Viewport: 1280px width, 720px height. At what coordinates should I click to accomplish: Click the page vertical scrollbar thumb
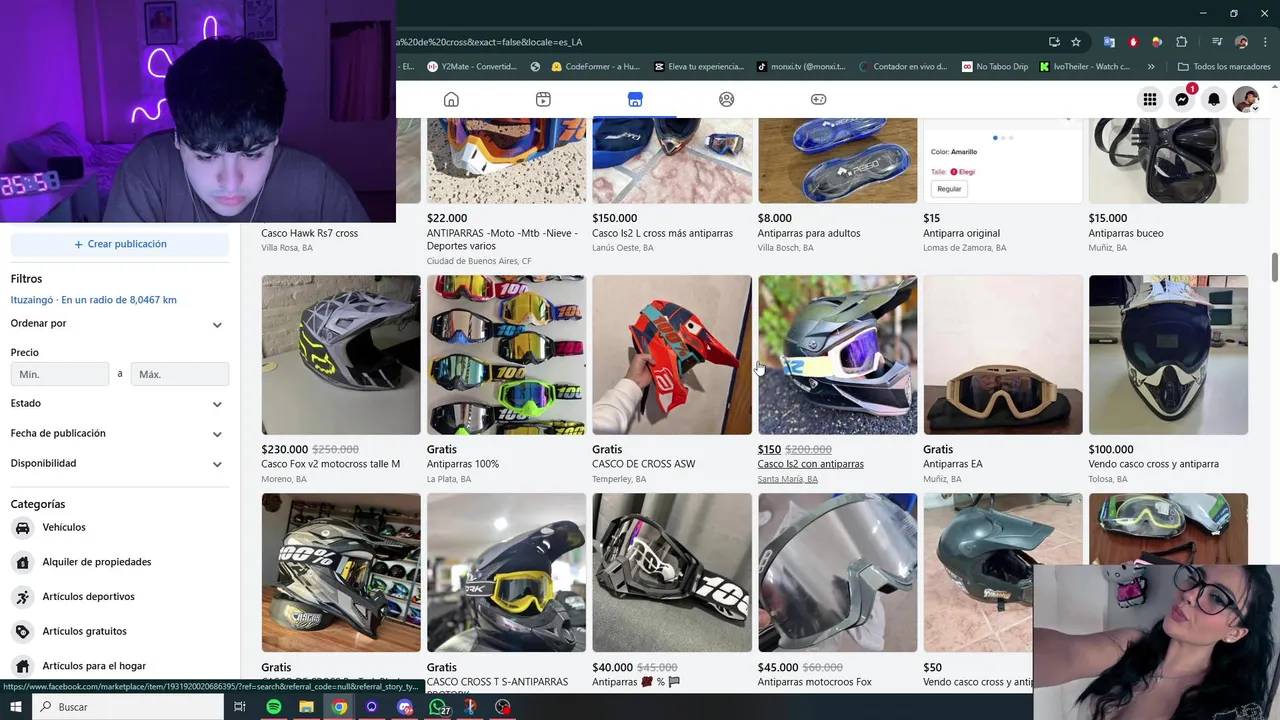pyautogui.click(x=1274, y=267)
